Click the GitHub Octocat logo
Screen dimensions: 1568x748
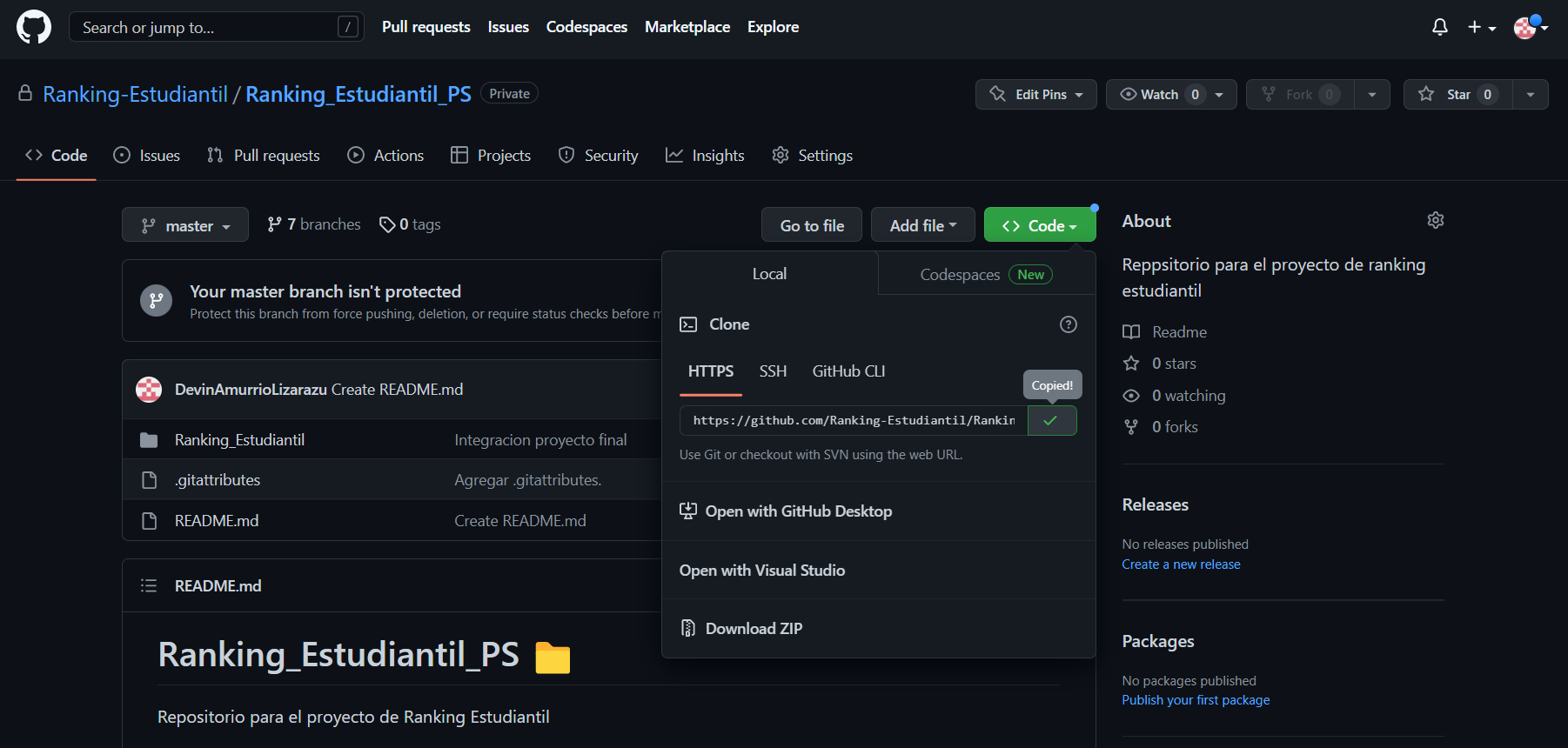(34, 27)
